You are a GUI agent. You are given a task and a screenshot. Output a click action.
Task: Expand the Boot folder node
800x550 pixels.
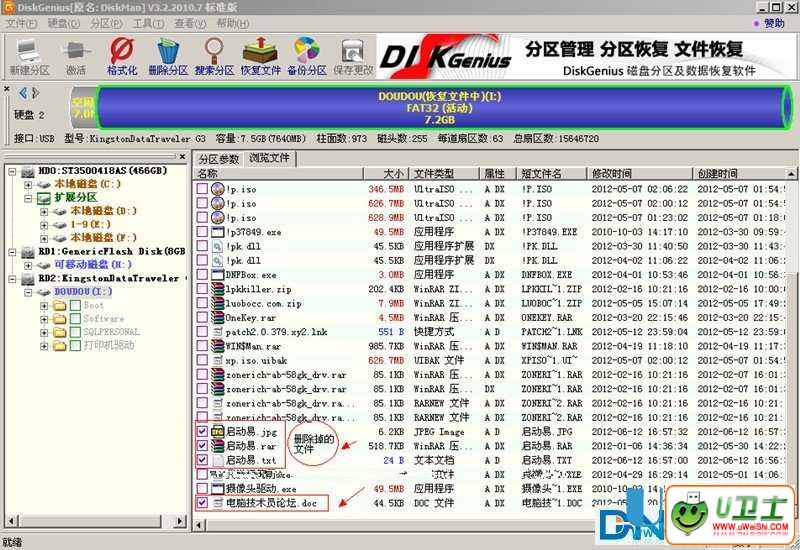click(44, 306)
